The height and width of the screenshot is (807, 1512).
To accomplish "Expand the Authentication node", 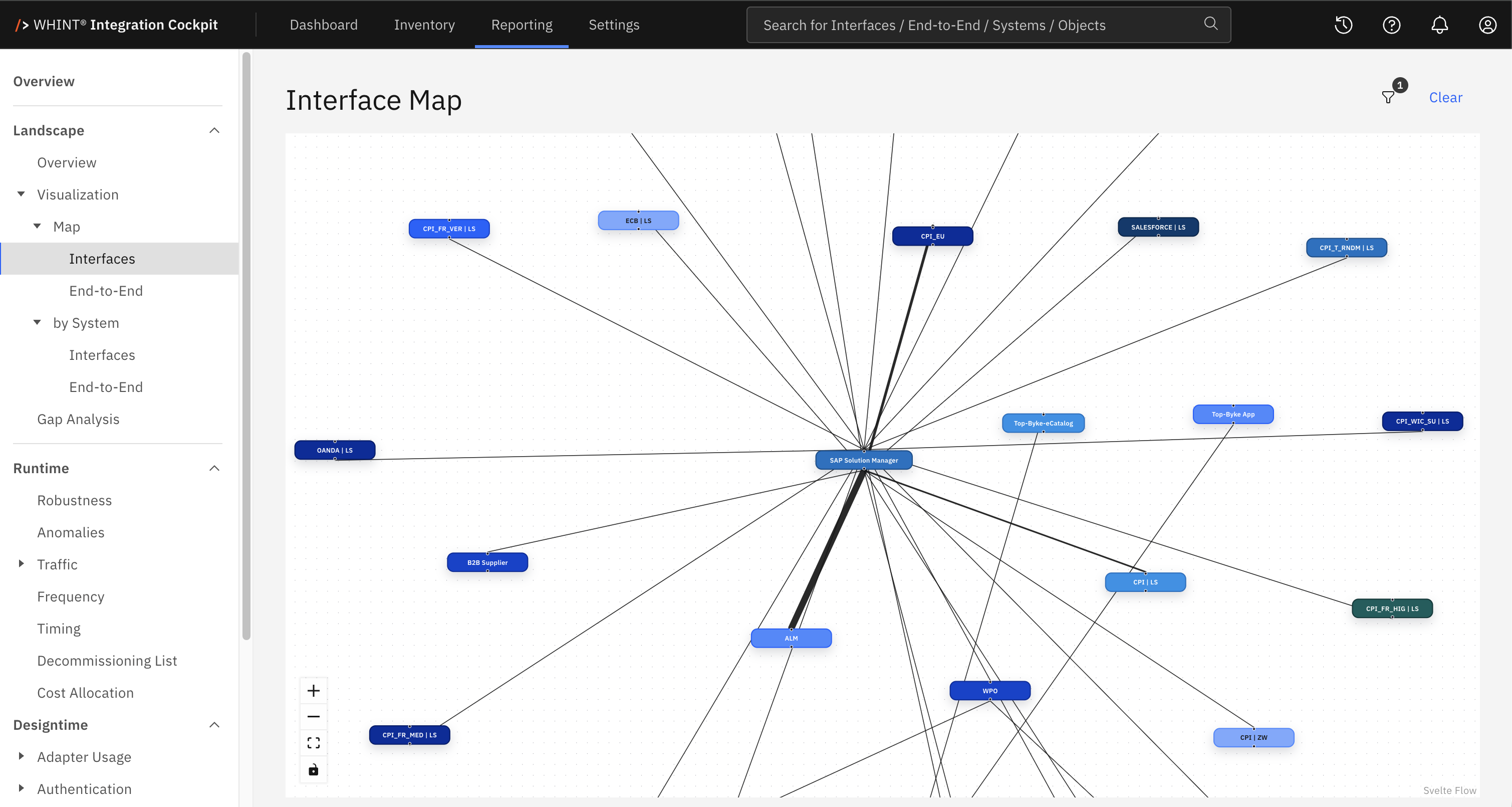I will tap(21, 788).
